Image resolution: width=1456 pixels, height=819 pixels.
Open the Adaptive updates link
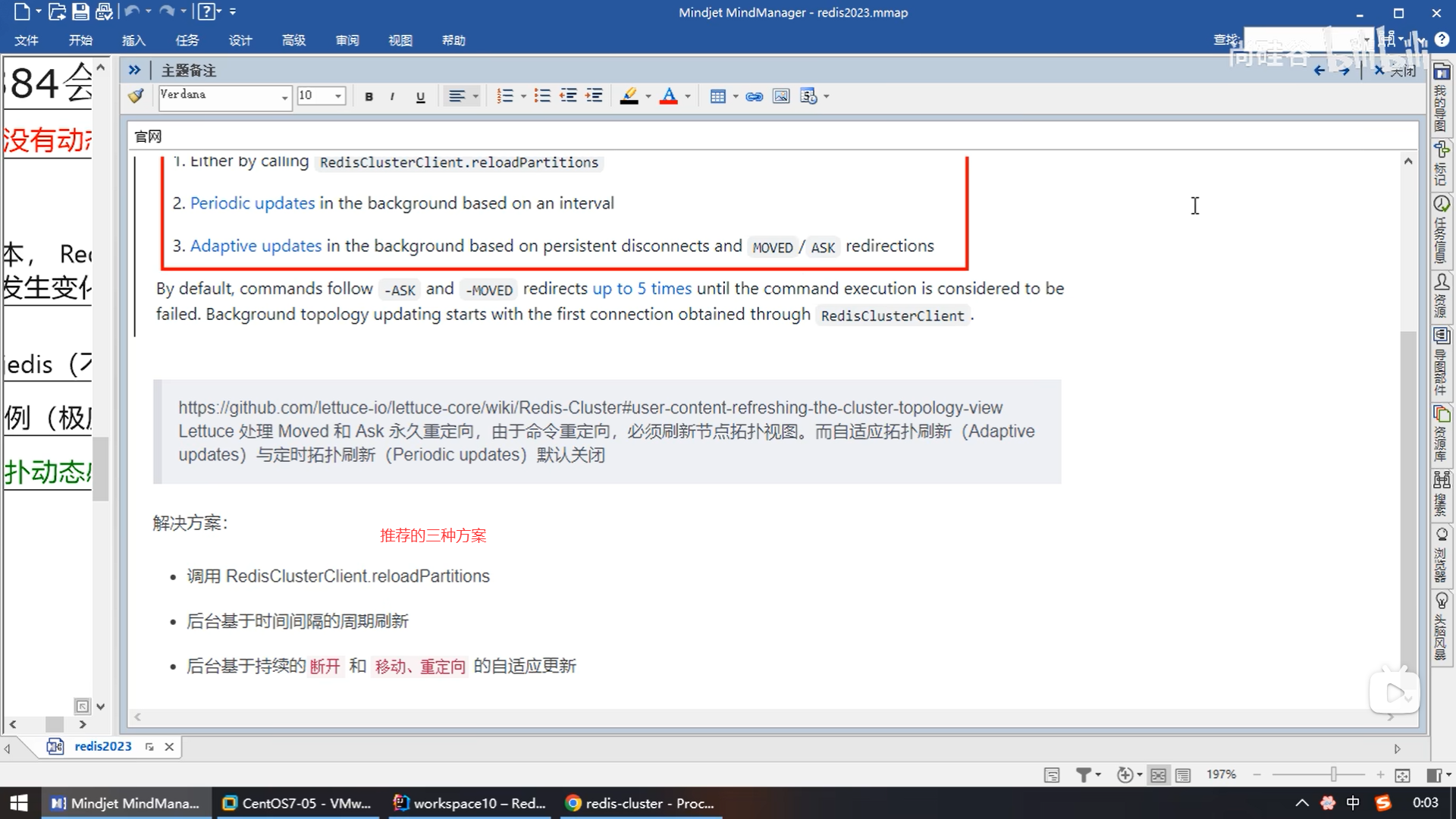click(256, 246)
